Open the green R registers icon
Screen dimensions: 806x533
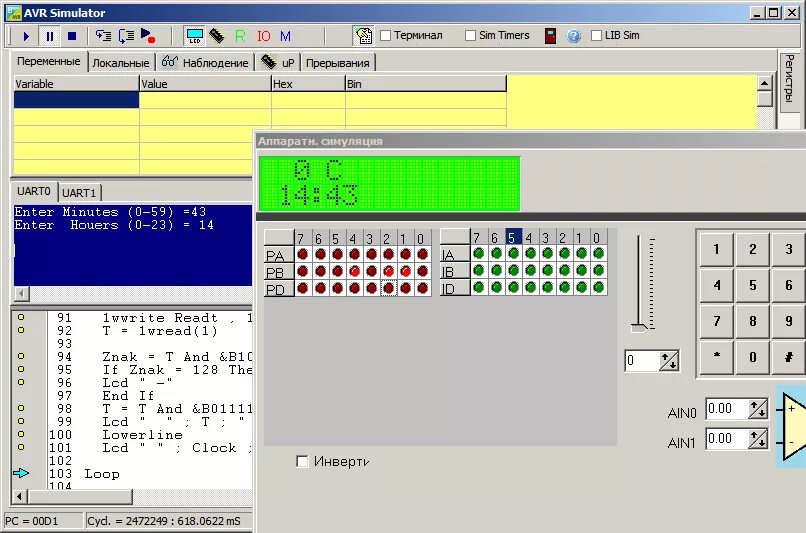(x=240, y=35)
